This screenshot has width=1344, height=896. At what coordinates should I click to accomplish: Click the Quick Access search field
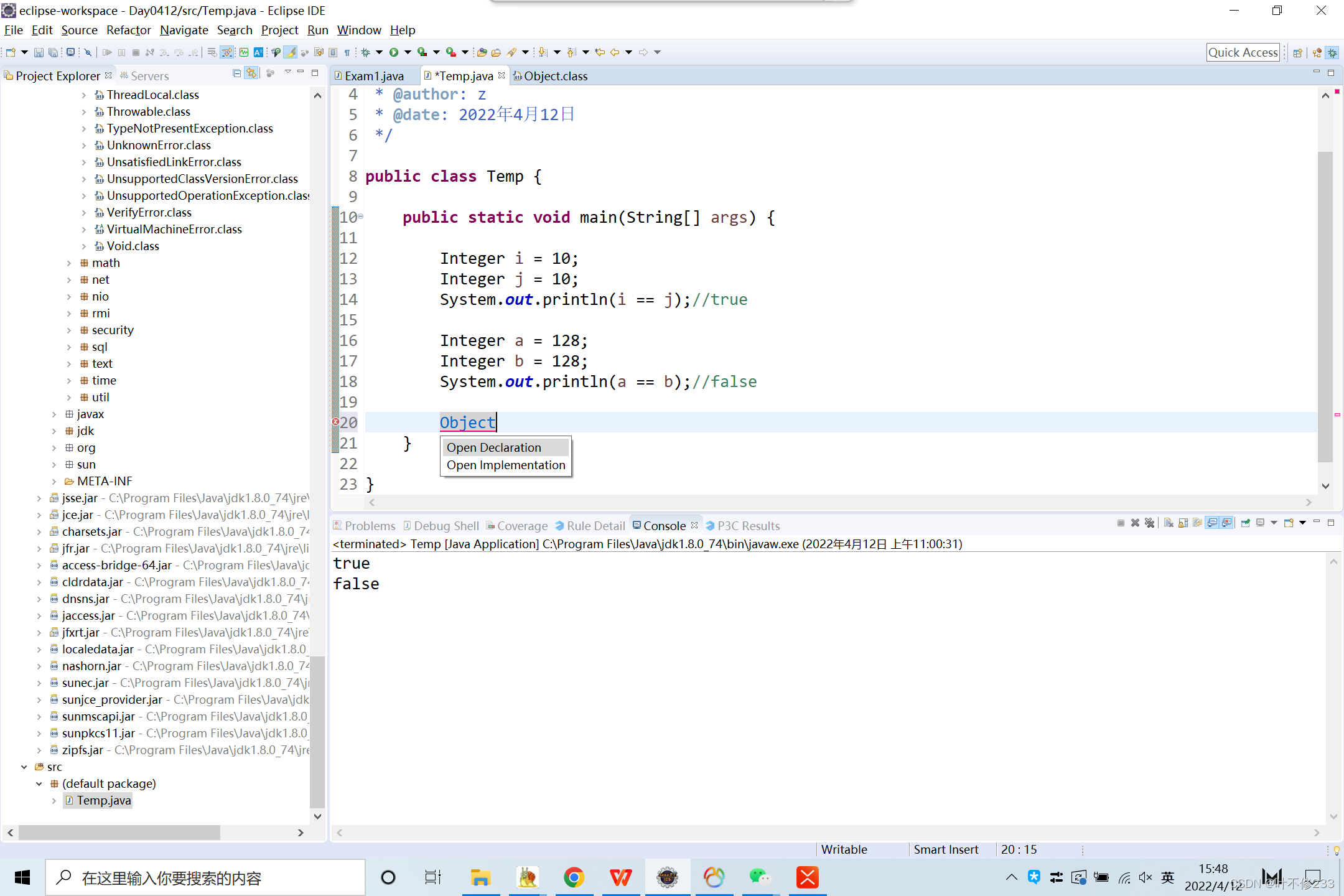pyautogui.click(x=1243, y=53)
